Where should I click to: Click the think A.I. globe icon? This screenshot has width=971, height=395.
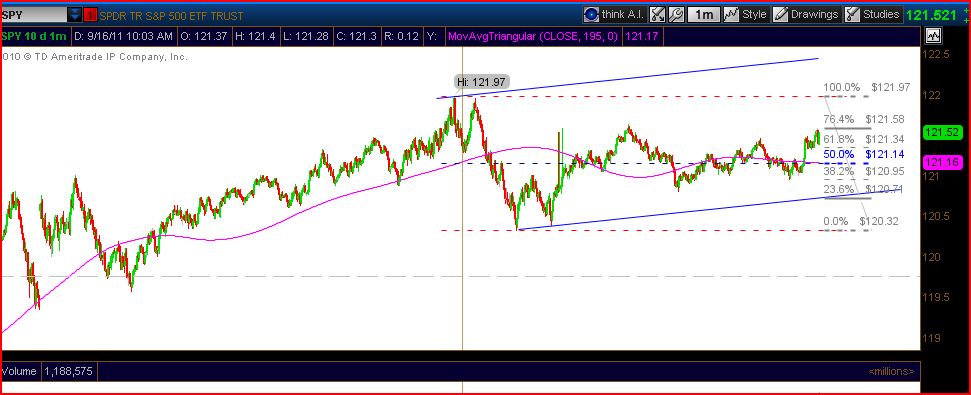click(x=591, y=14)
